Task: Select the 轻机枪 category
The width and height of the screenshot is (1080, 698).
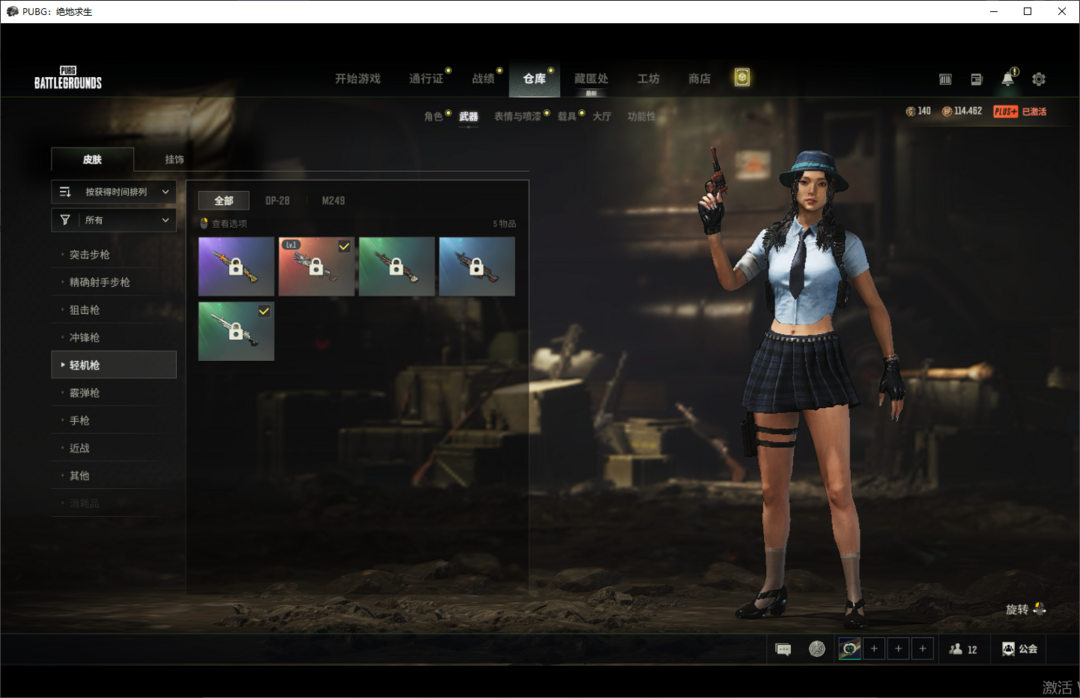Action: [x=114, y=365]
